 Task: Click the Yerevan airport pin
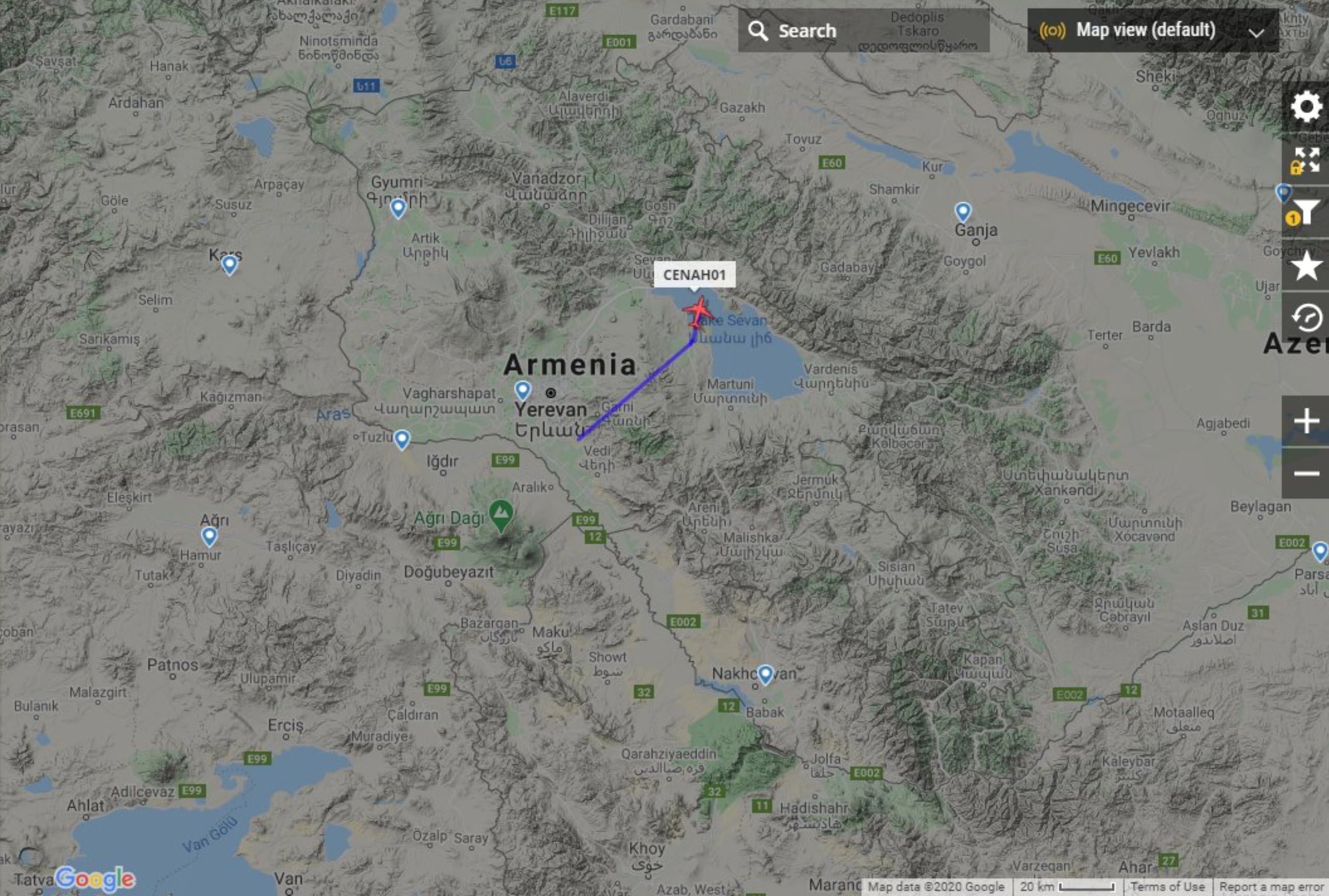(522, 390)
